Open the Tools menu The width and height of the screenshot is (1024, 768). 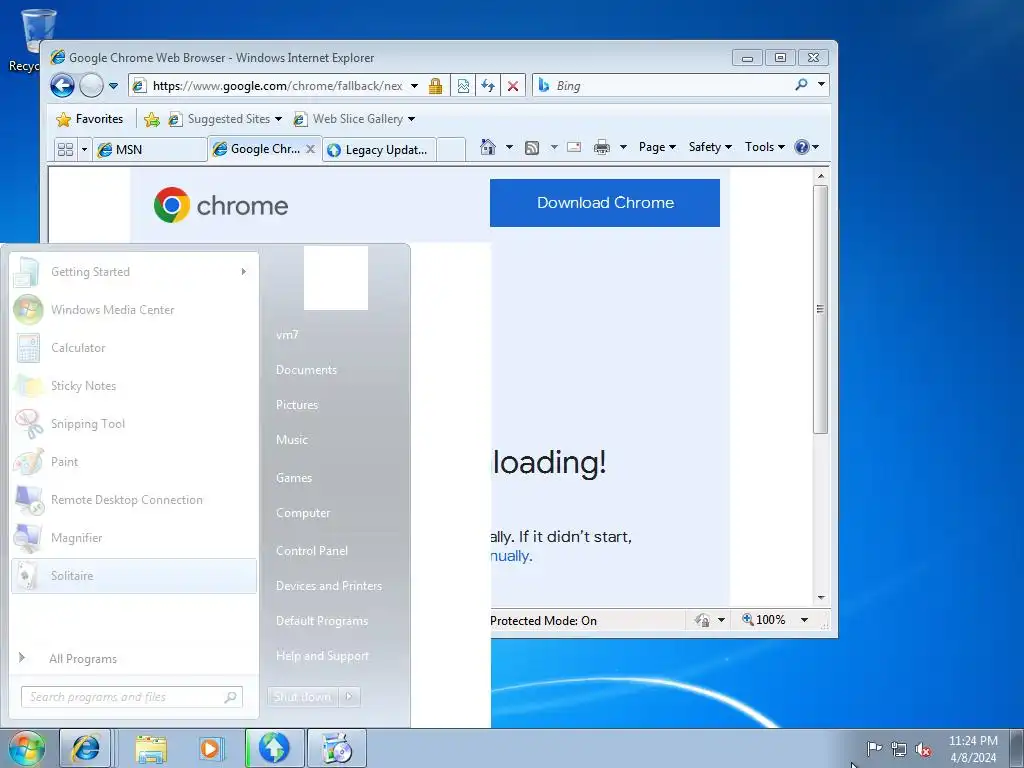(x=765, y=147)
